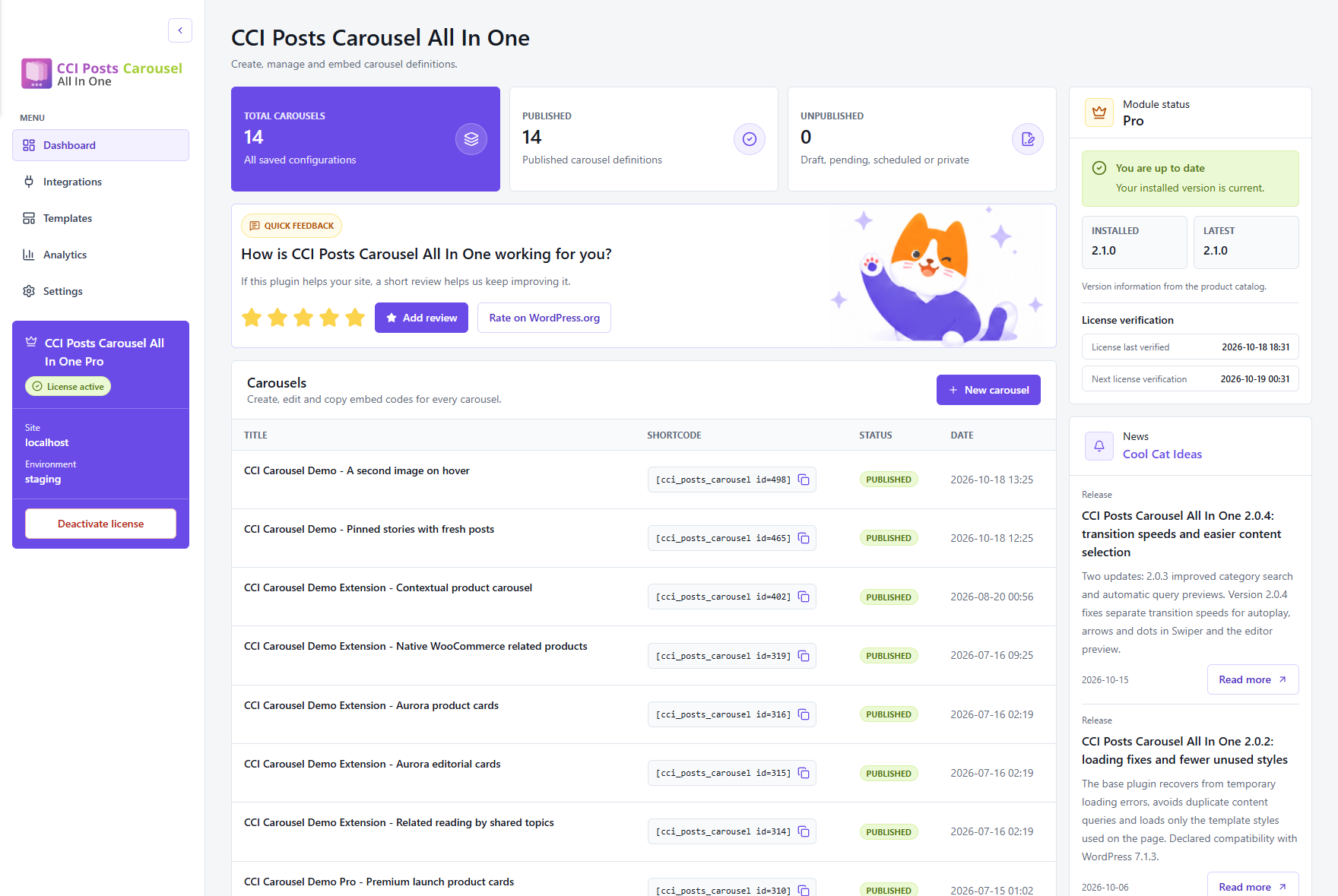Open 'Related reading by shared topics' carousel
This screenshot has width=1338, height=896.
(x=399, y=822)
